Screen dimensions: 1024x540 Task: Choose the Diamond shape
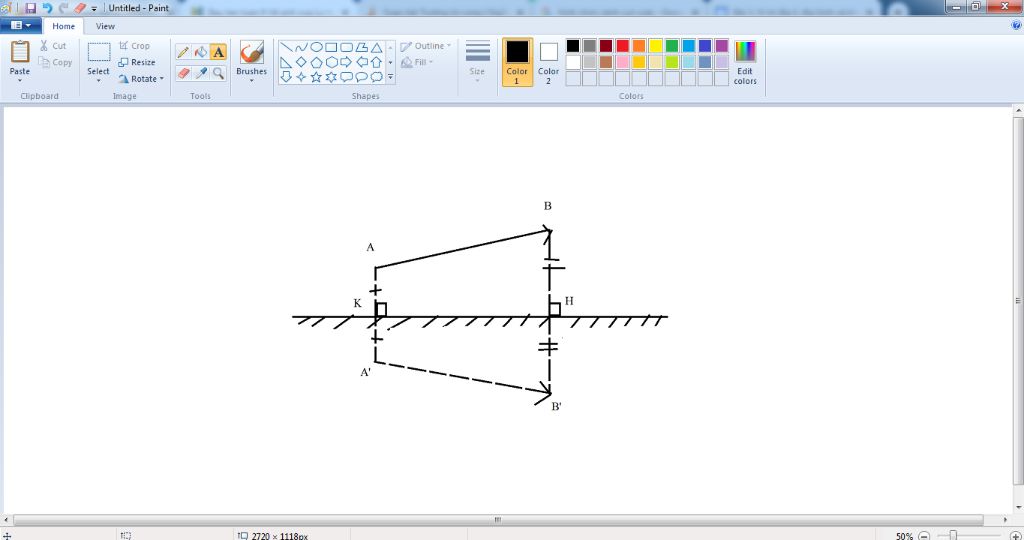(301, 62)
